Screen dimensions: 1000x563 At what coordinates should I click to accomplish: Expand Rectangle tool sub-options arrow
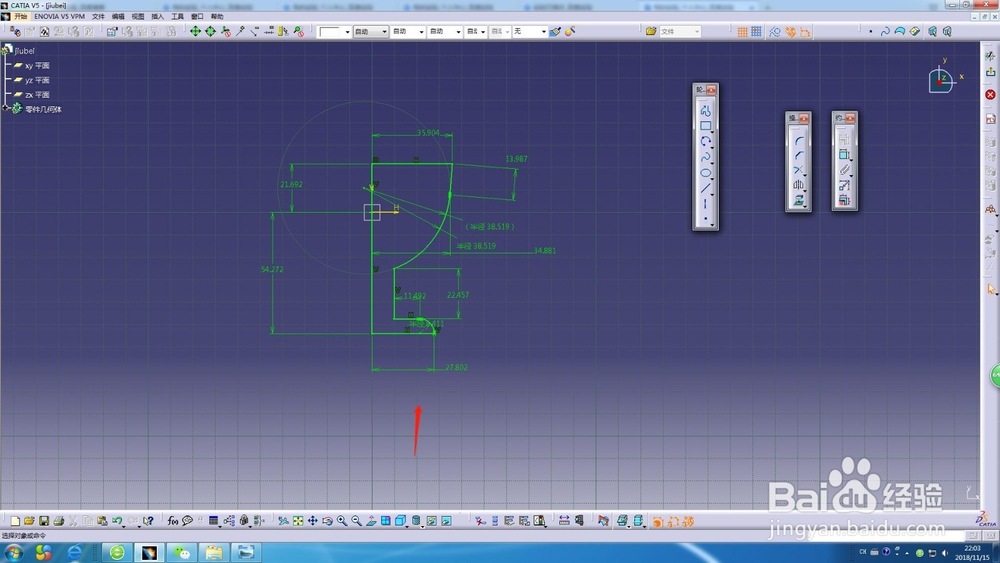[712, 132]
